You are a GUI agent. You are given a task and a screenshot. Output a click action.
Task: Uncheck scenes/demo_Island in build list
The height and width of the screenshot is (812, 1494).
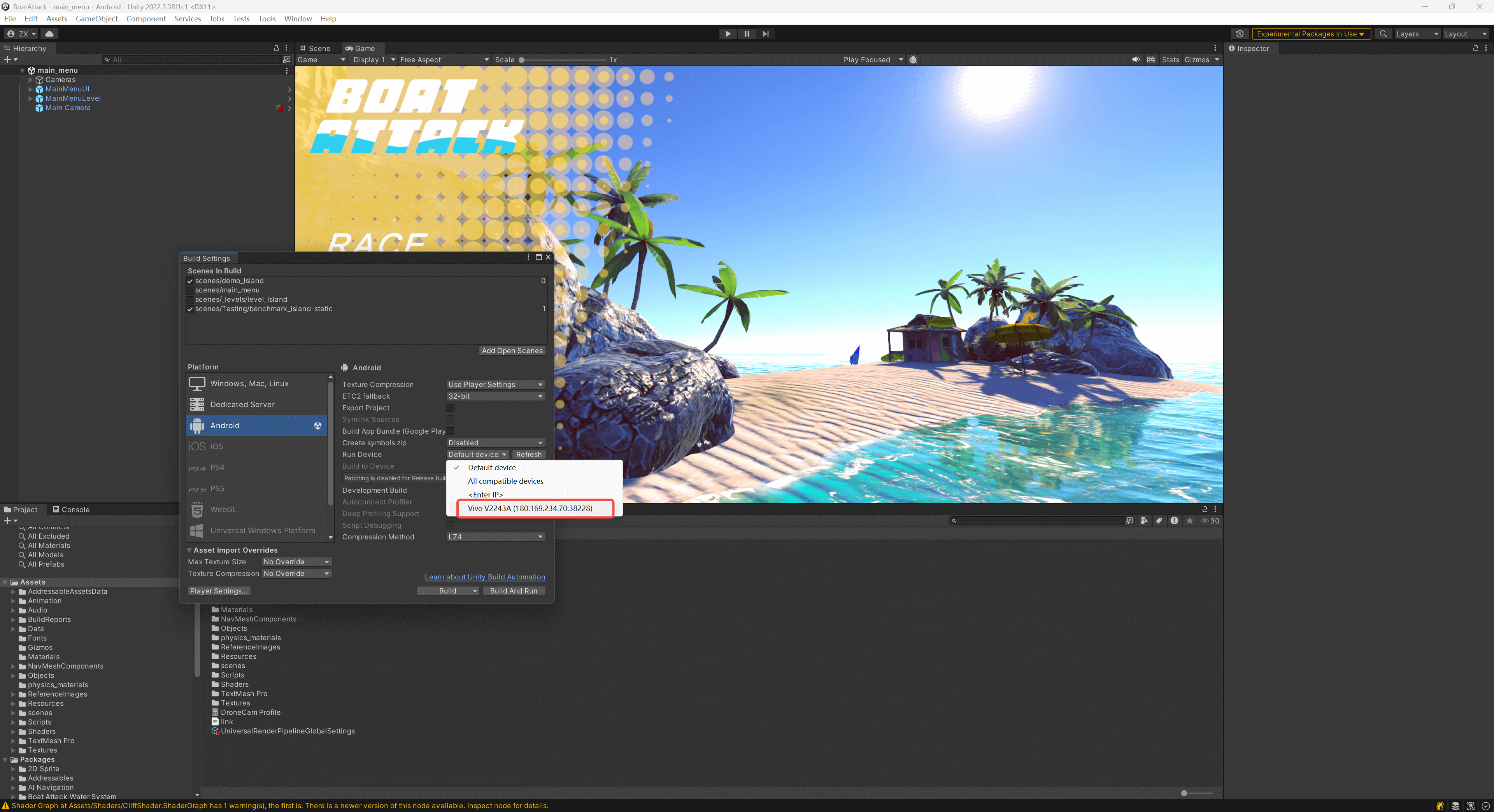189,281
